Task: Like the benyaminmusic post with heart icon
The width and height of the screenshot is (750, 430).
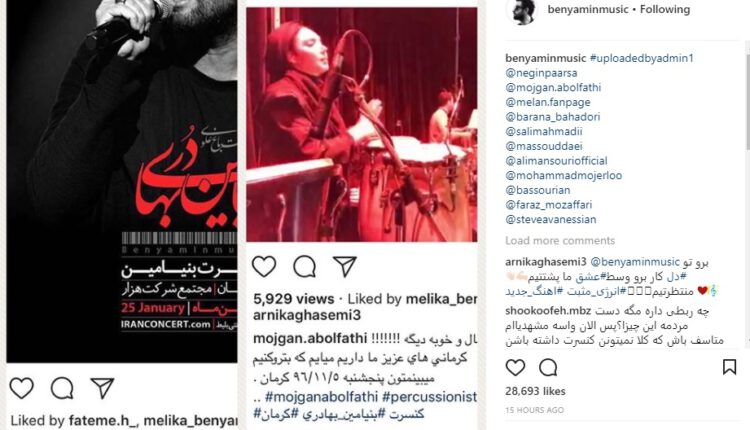Action: [515, 367]
